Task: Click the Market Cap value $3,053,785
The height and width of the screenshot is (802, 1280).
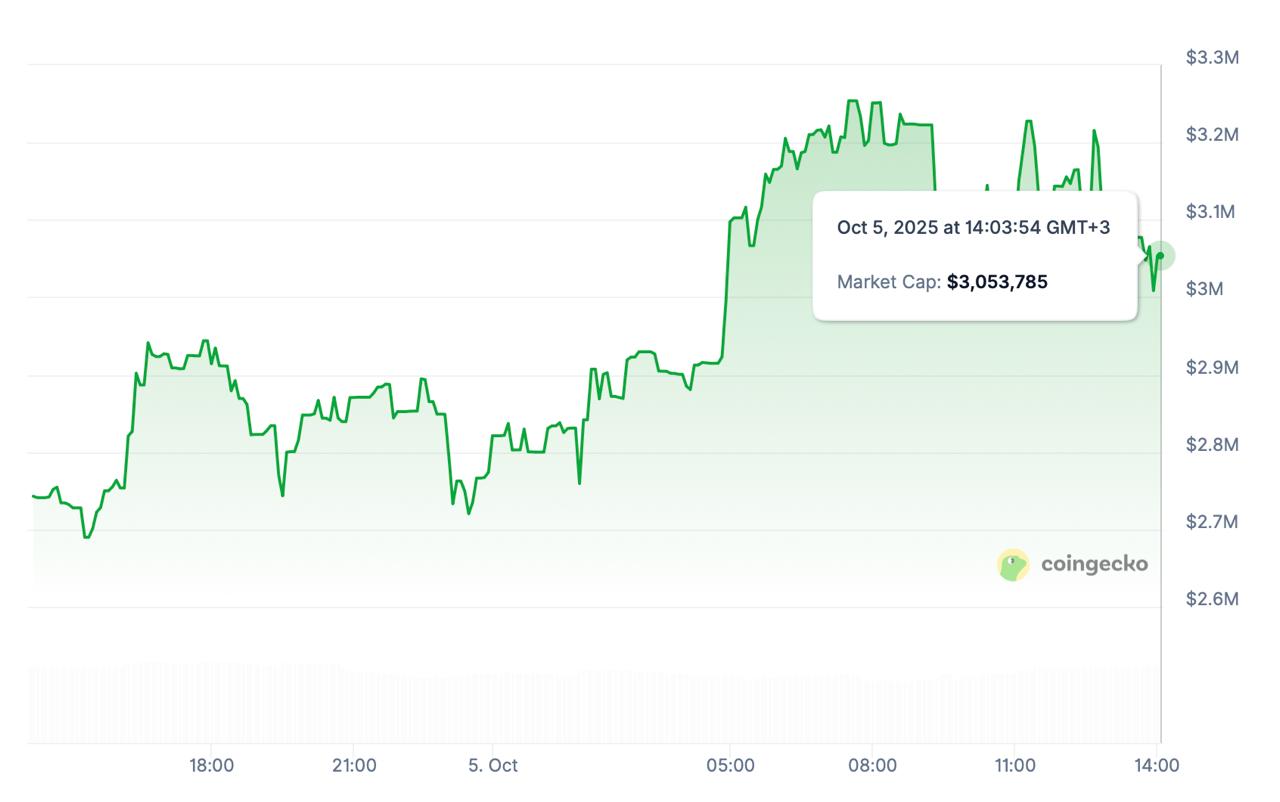Action: 997,282
